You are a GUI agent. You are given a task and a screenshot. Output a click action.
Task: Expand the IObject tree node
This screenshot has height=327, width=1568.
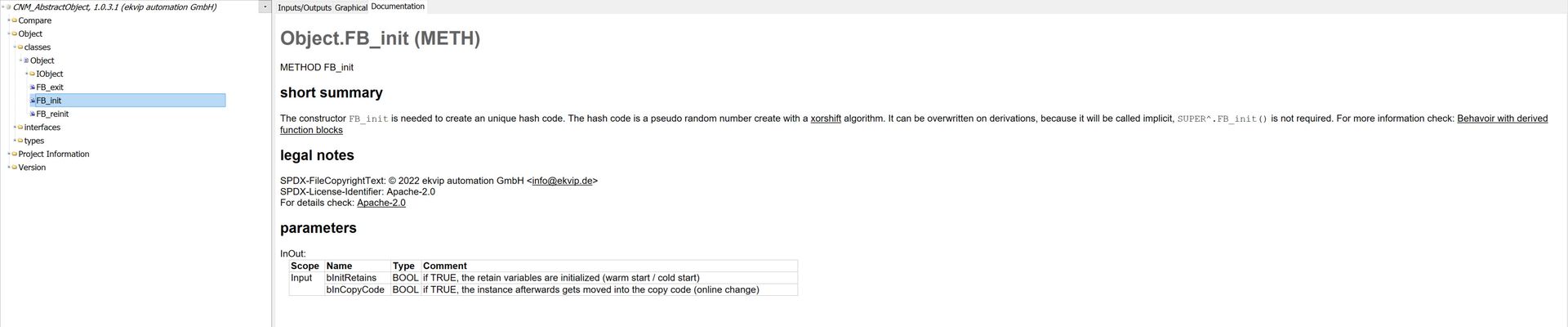pos(27,74)
